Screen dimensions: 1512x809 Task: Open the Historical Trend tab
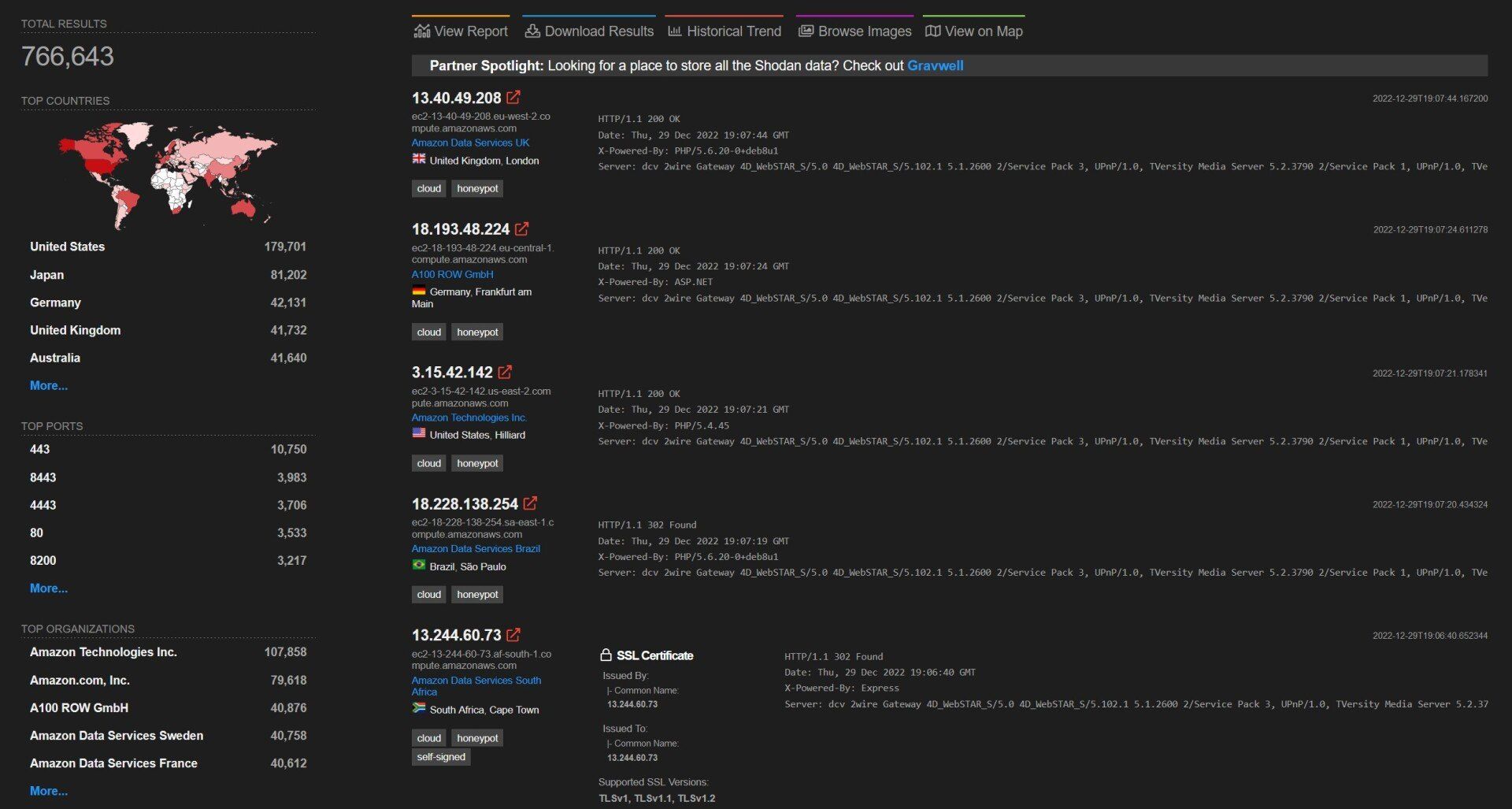(724, 32)
